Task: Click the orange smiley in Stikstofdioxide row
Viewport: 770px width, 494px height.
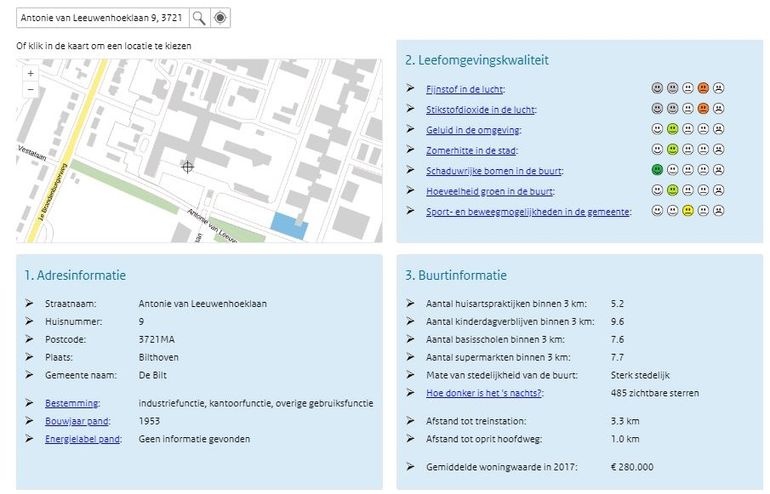Action: click(703, 109)
